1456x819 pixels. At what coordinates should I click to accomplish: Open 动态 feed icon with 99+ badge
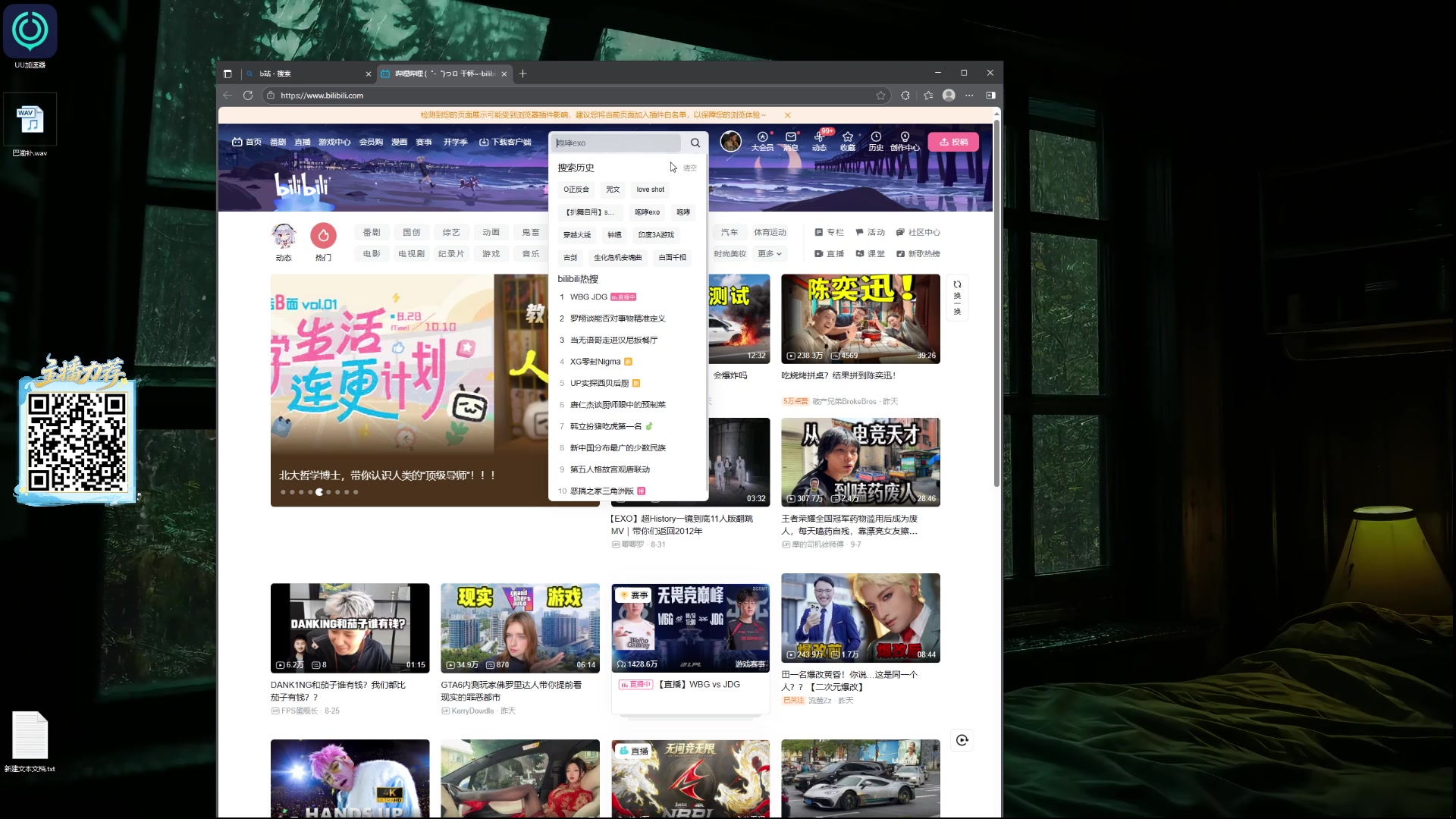(x=819, y=141)
